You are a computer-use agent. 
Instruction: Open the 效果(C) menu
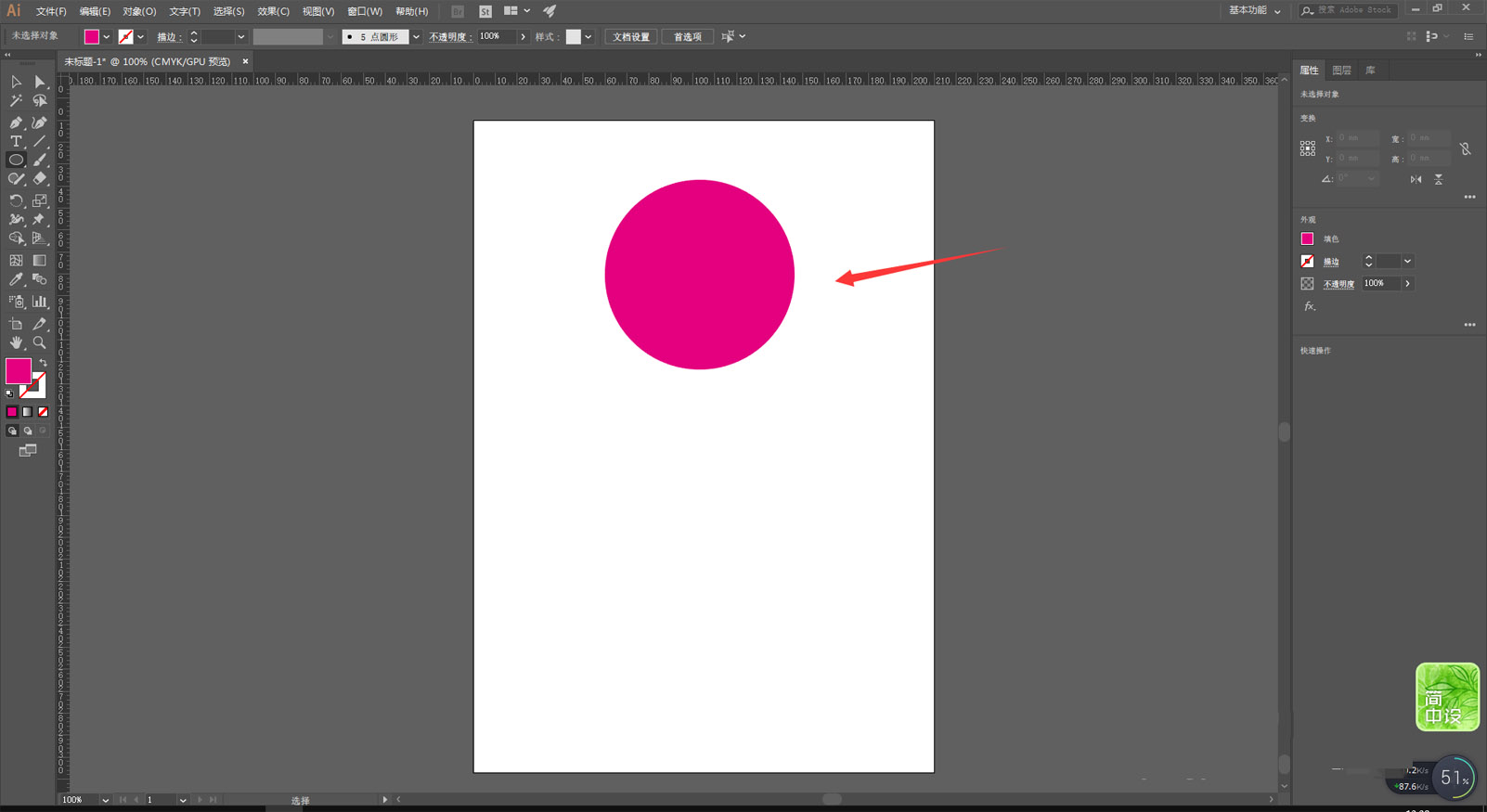(273, 11)
